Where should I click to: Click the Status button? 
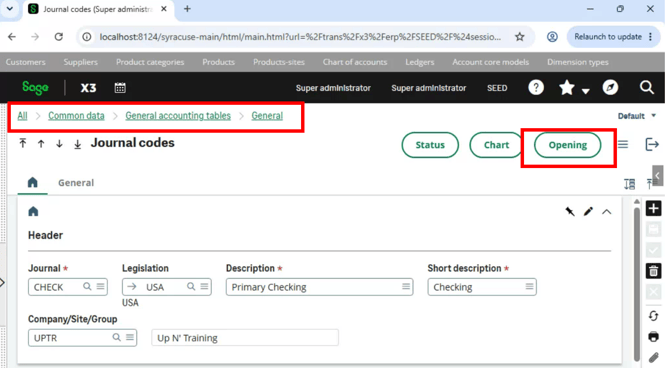(430, 145)
